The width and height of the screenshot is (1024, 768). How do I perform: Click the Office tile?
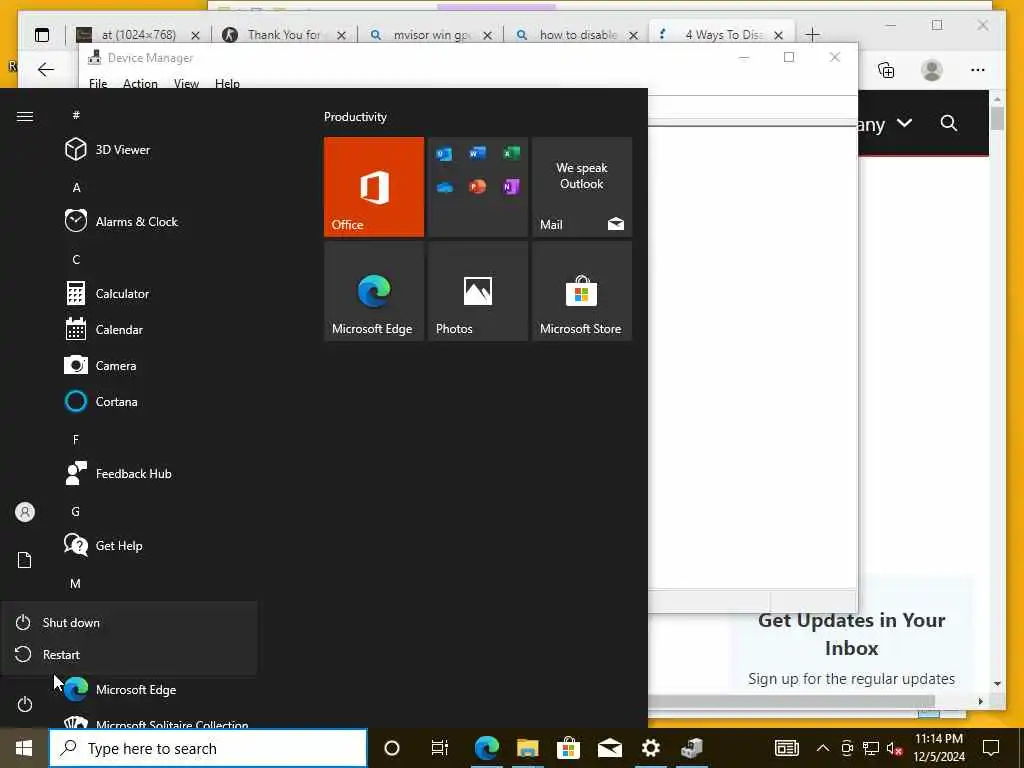(x=374, y=187)
